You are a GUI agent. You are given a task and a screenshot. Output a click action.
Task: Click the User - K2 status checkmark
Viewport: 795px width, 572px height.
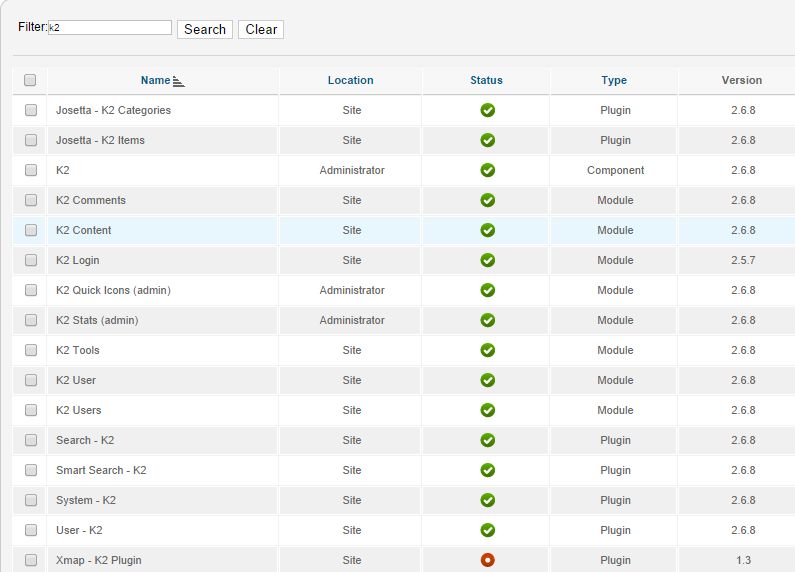point(487,530)
